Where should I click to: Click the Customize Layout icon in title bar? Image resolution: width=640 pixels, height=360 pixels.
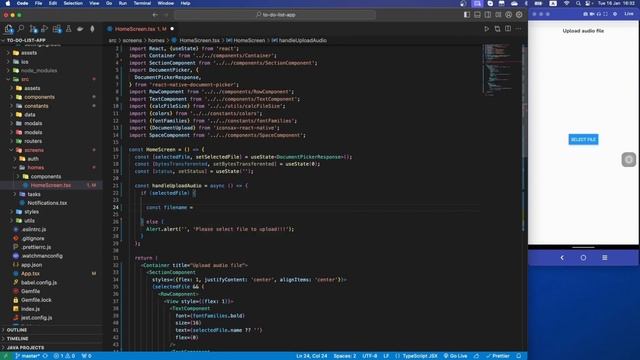(x=498, y=15)
